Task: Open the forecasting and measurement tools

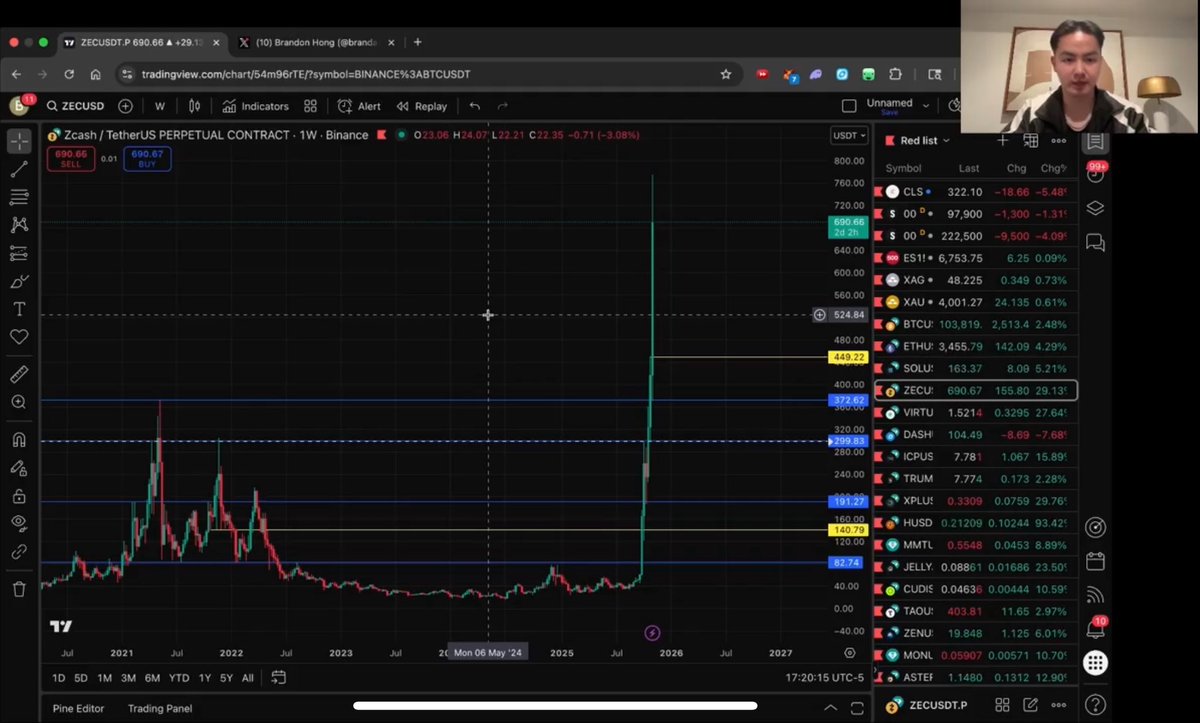Action: [x=19, y=253]
